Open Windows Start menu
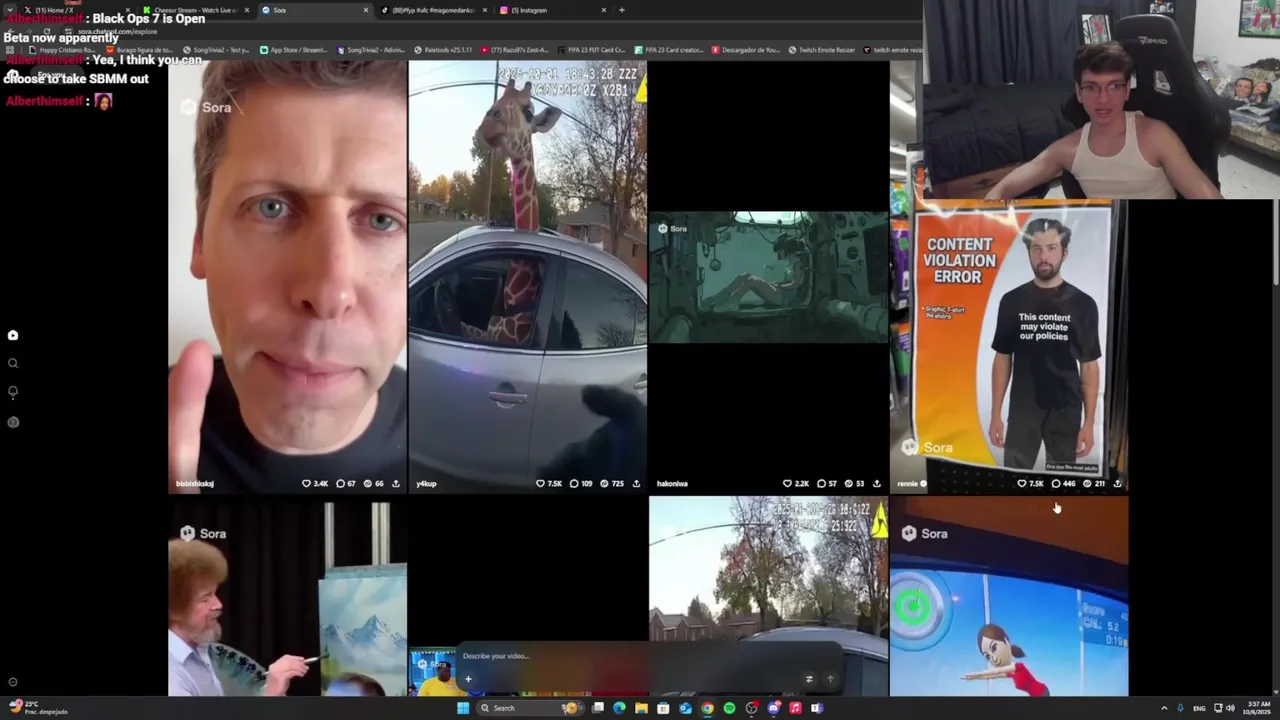1280x720 pixels. point(463,708)
